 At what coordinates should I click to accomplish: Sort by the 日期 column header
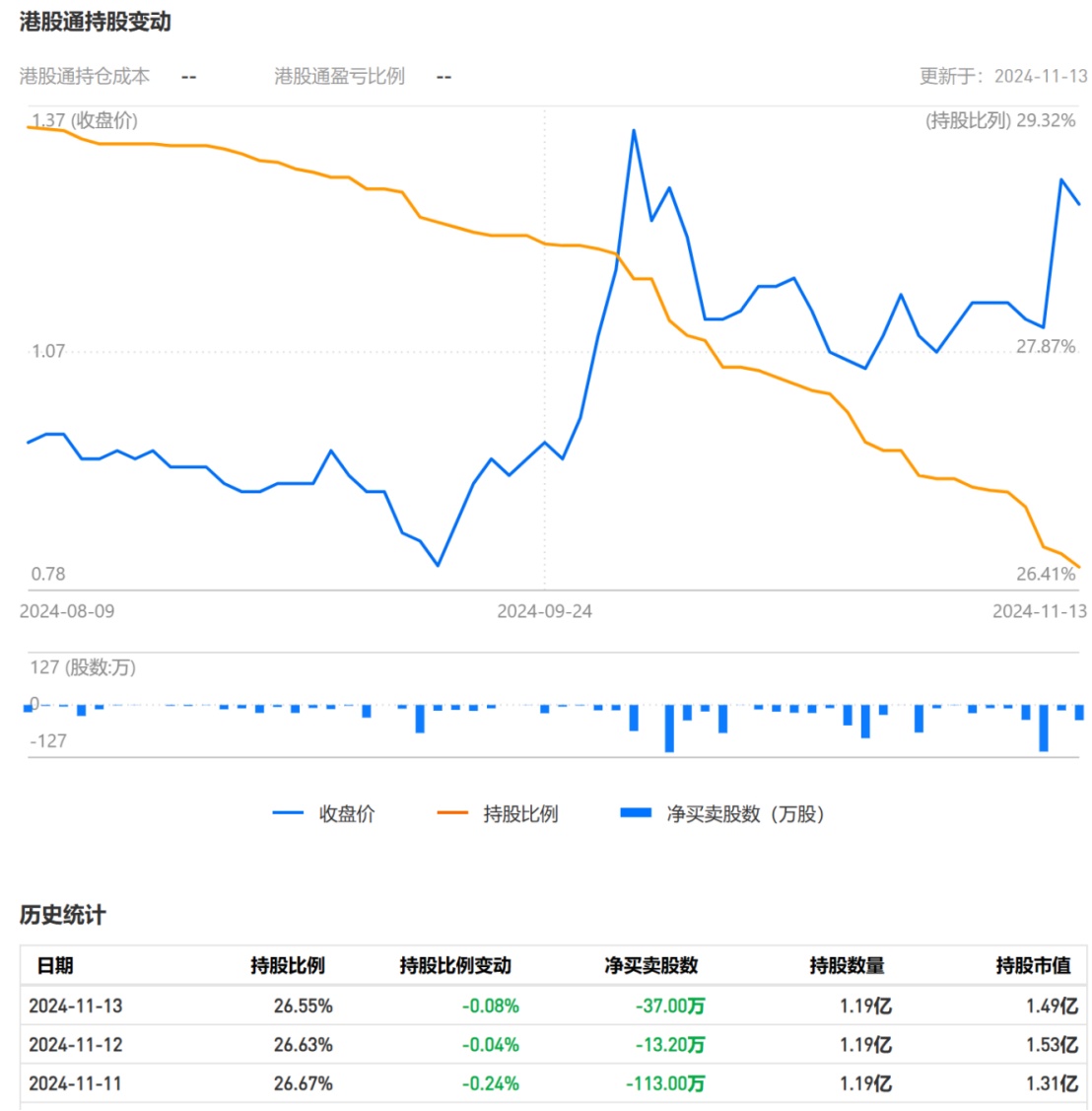pyautogui.click(x=55, y=965)
